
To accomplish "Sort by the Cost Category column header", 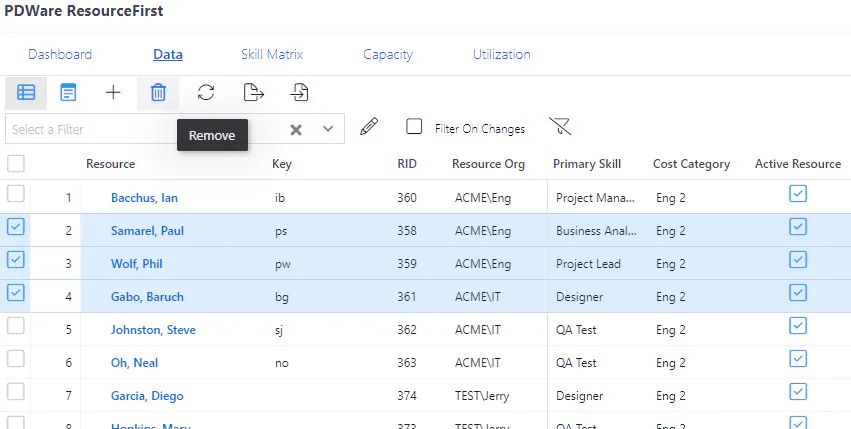I will tap(691, 164).
